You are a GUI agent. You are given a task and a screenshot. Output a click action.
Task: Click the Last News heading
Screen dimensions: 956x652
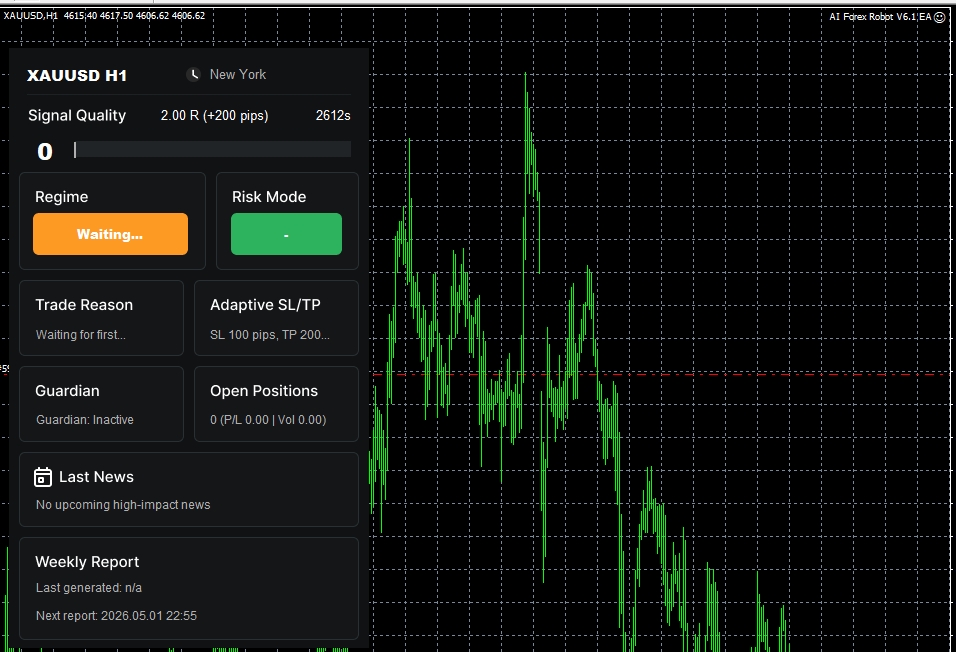[96, 477]
